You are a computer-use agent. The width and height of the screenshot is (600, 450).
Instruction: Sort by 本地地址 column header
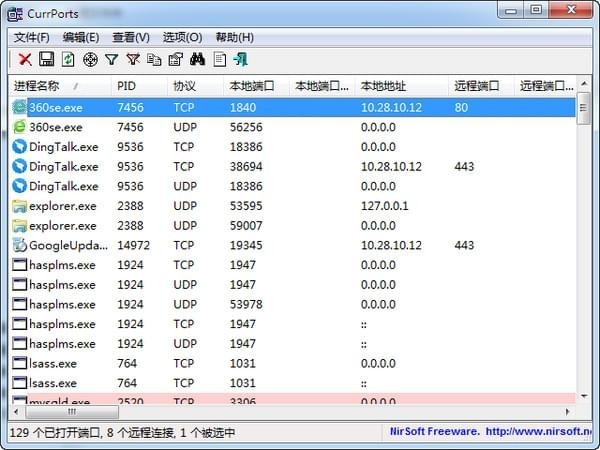402,86
